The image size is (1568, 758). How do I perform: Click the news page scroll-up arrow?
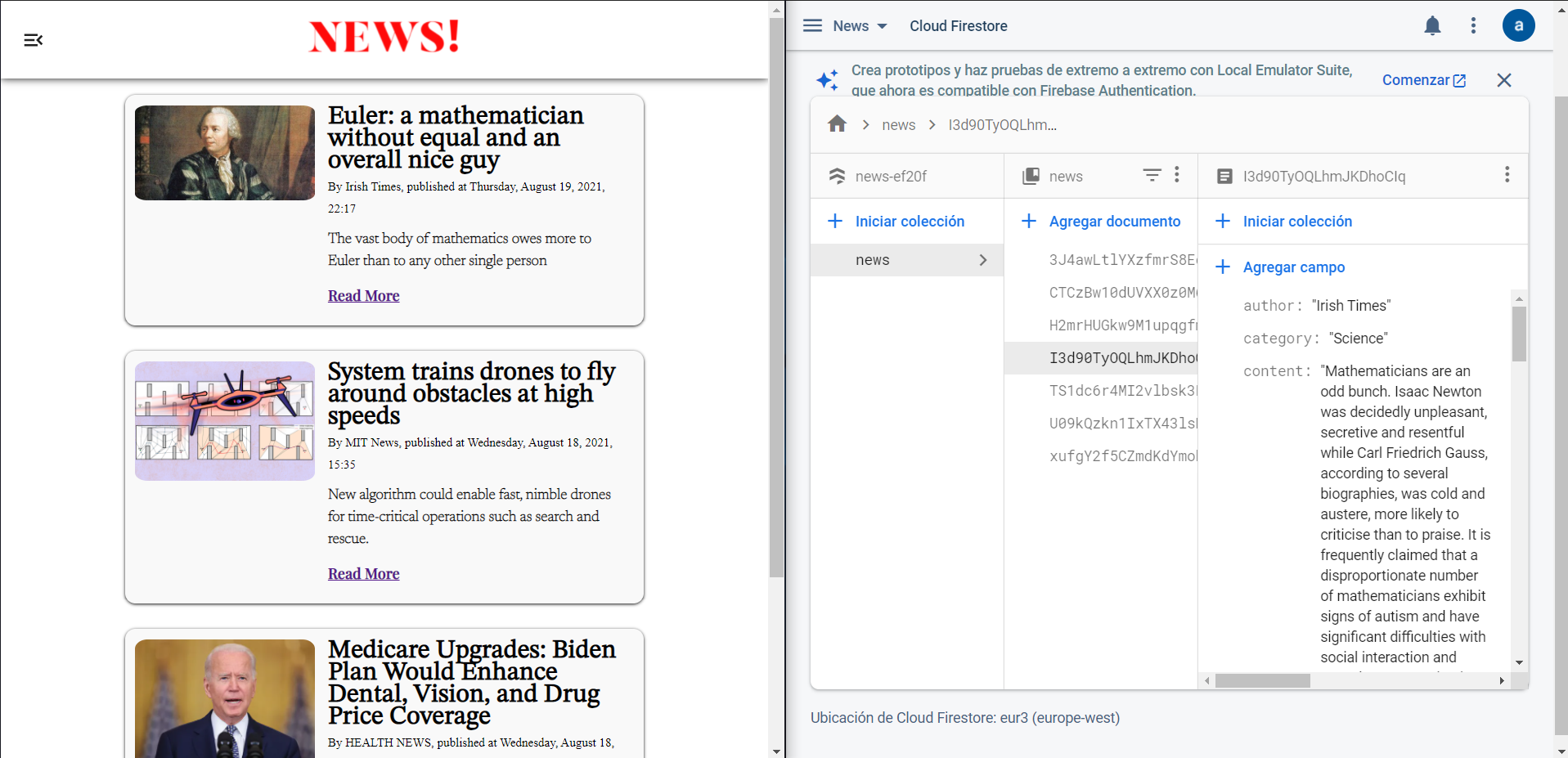776,11
